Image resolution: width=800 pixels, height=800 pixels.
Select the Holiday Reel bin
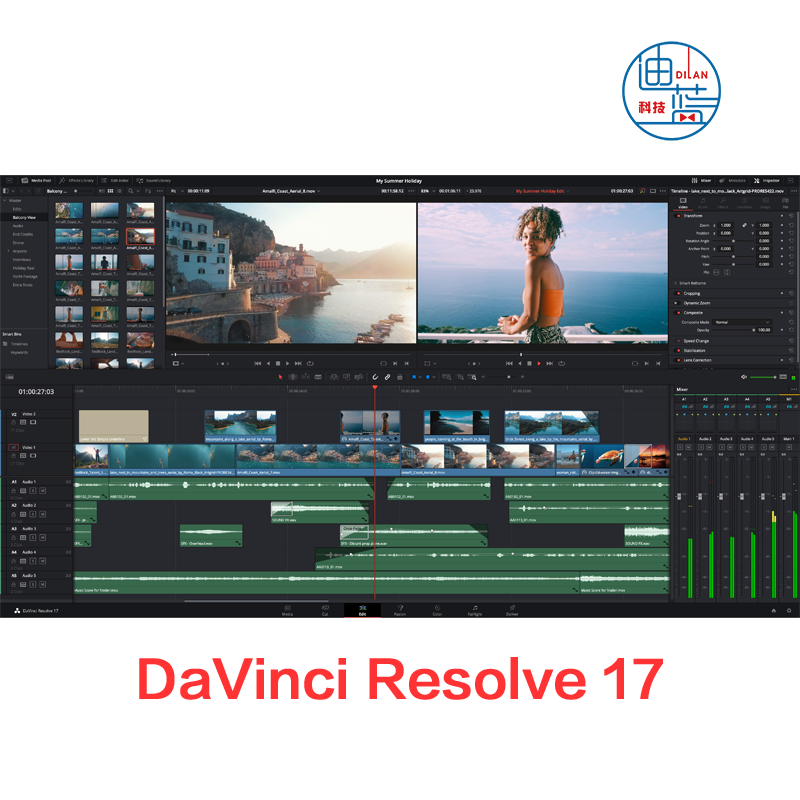click(23, 268)
